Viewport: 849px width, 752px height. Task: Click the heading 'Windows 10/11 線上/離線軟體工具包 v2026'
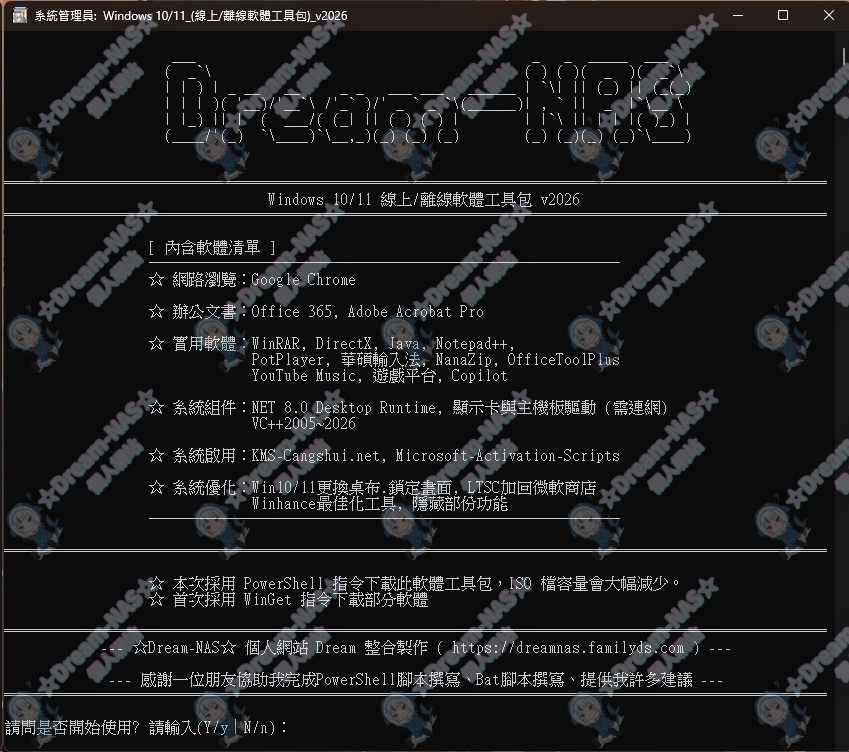(x=423, y=199)
